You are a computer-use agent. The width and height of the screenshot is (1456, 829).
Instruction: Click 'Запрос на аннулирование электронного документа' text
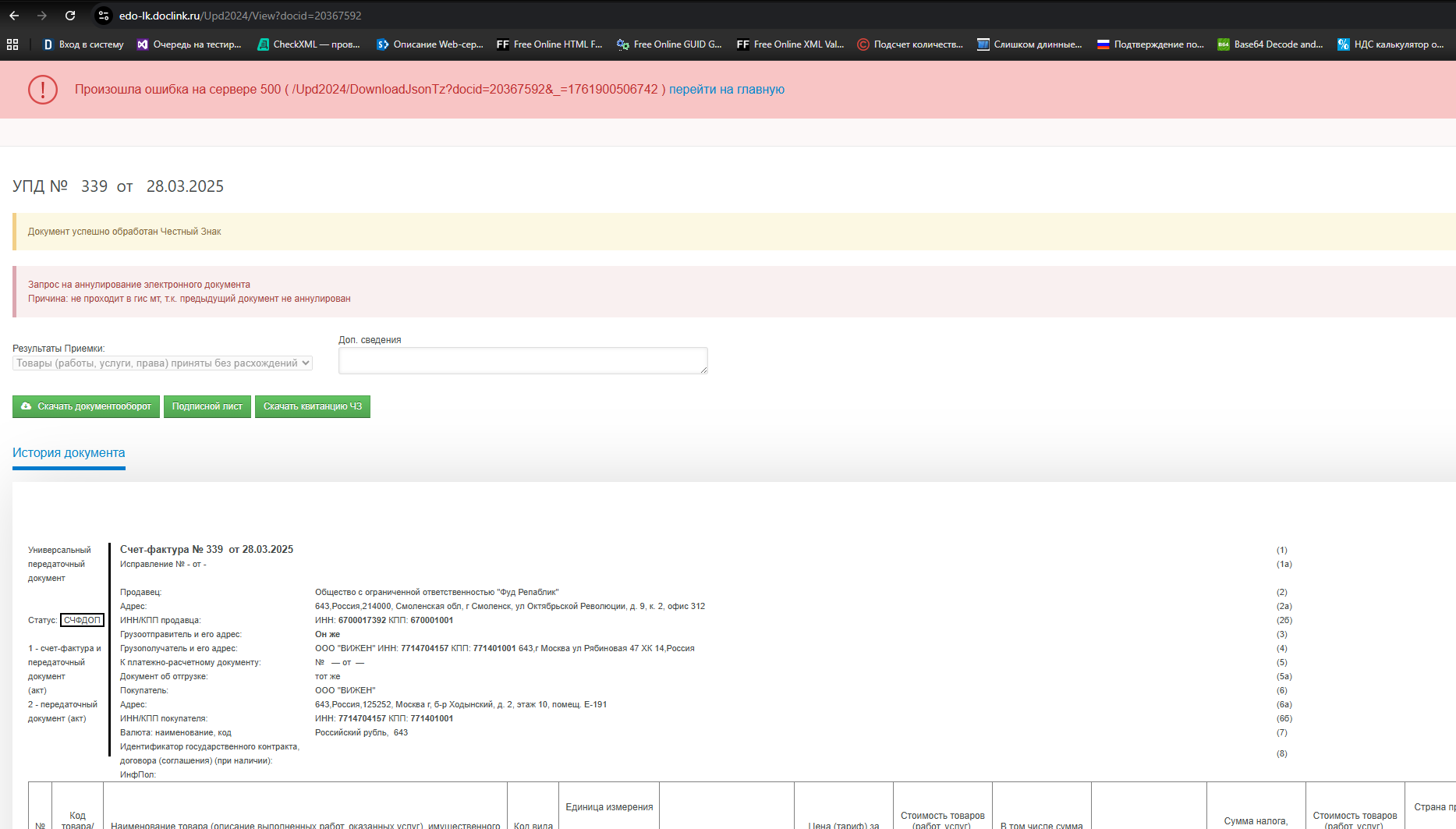point(139,285)
